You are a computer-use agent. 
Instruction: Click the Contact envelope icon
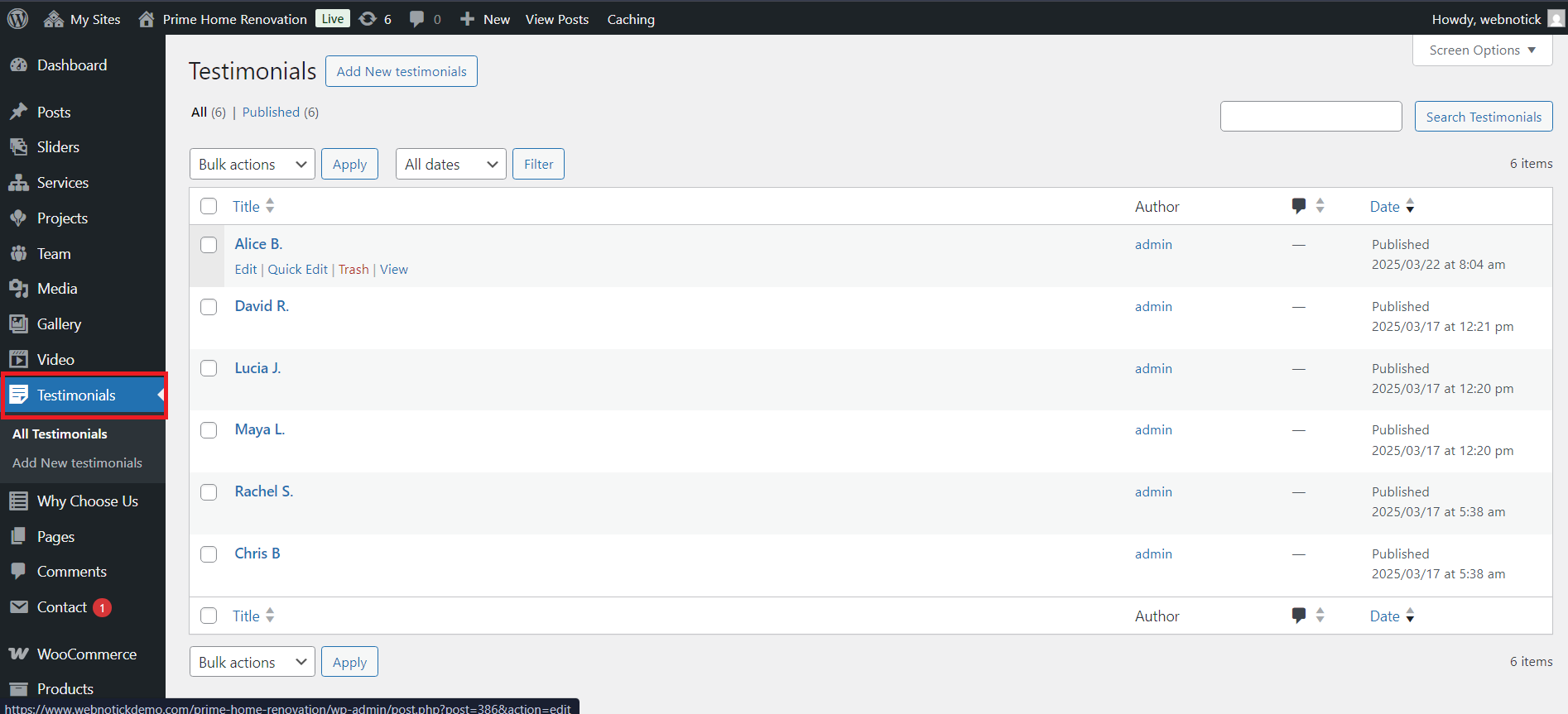pos(18,607)
